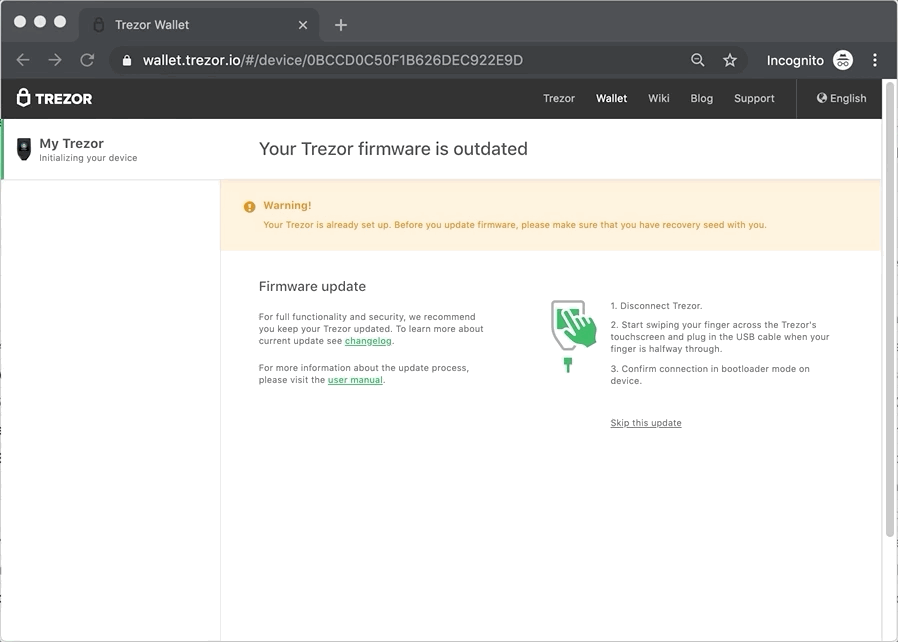898x642 pixels.
Task: Click the Trezor logo in header
Action: point(54,98)
